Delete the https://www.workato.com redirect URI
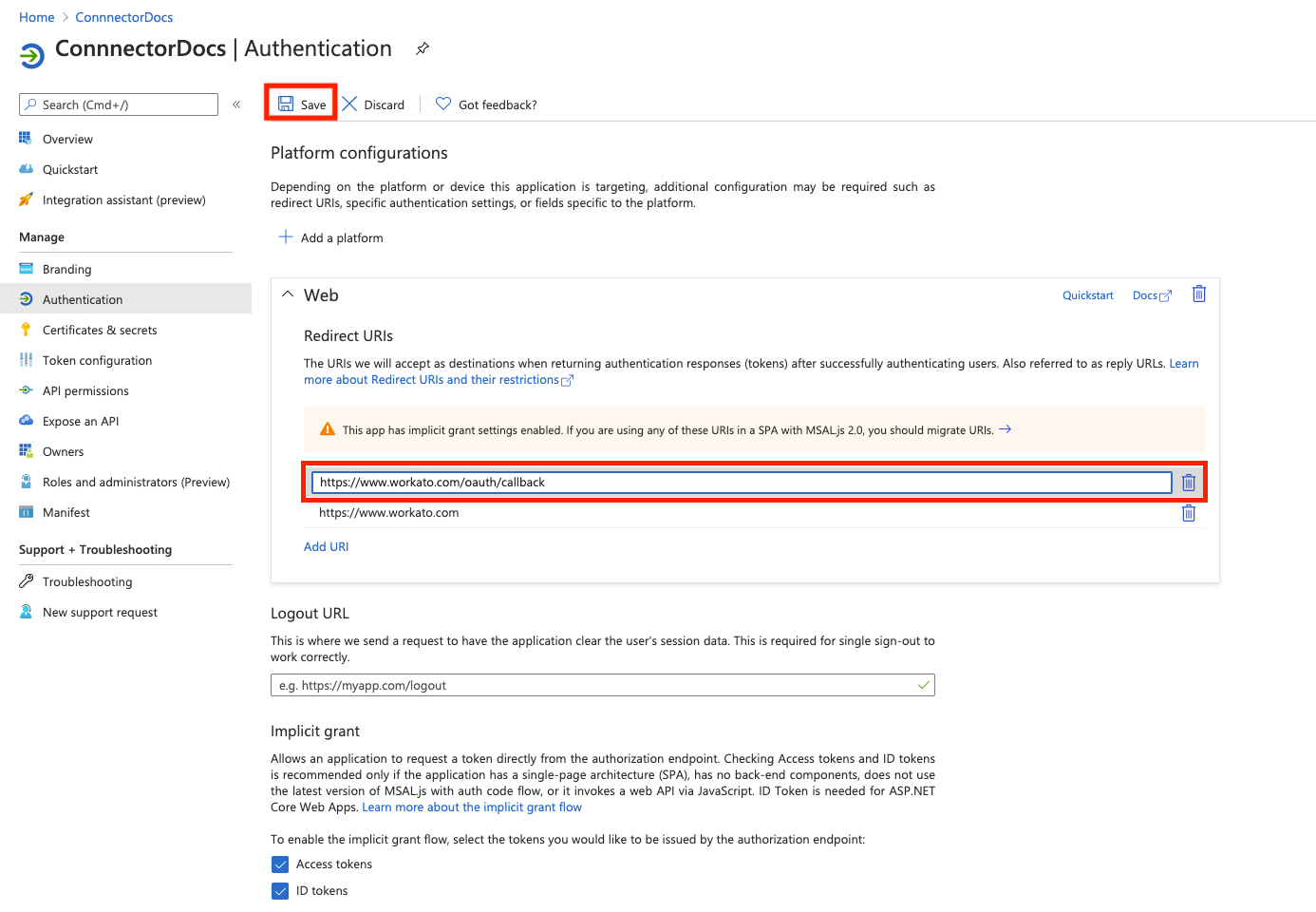 tap(1188, 513)
